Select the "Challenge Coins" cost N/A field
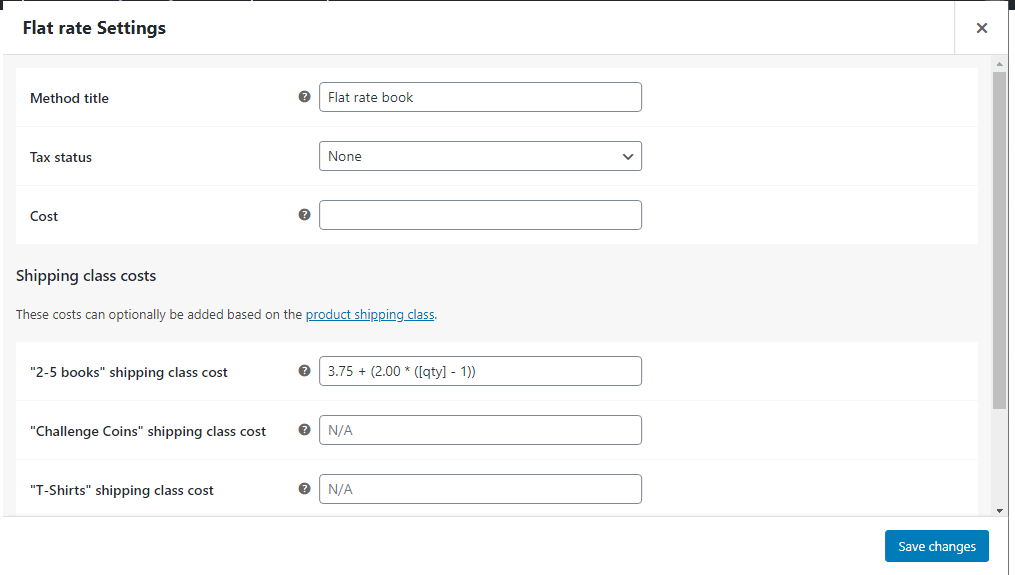 pyautogui.click(x=480, y=430)
